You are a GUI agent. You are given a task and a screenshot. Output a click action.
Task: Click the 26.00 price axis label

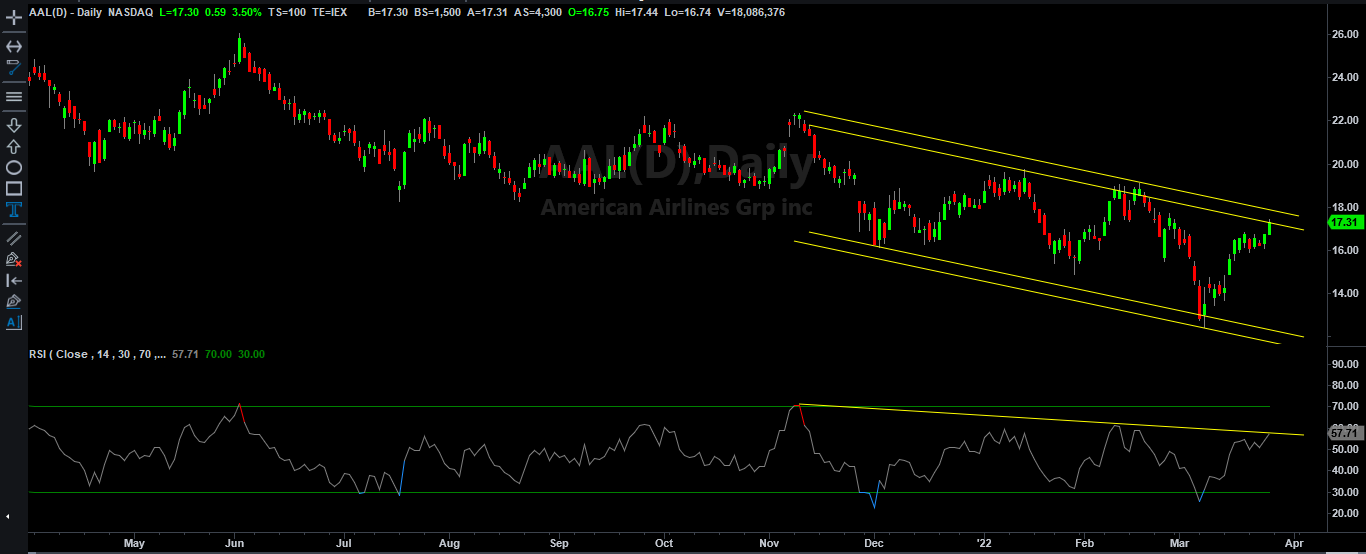point(1345,34)
